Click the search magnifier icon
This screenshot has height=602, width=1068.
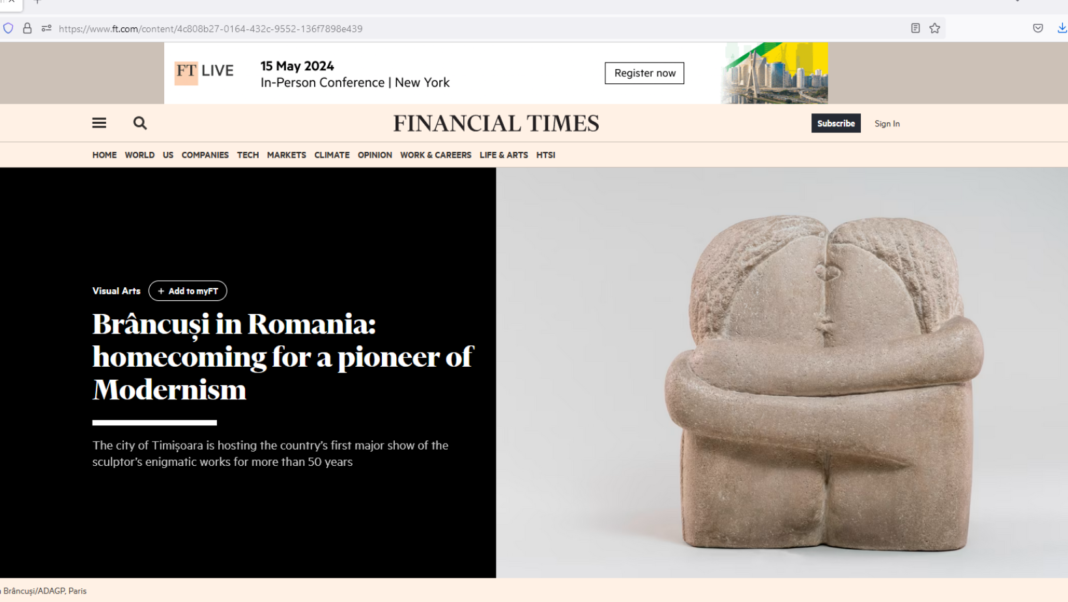click(140, 123)
